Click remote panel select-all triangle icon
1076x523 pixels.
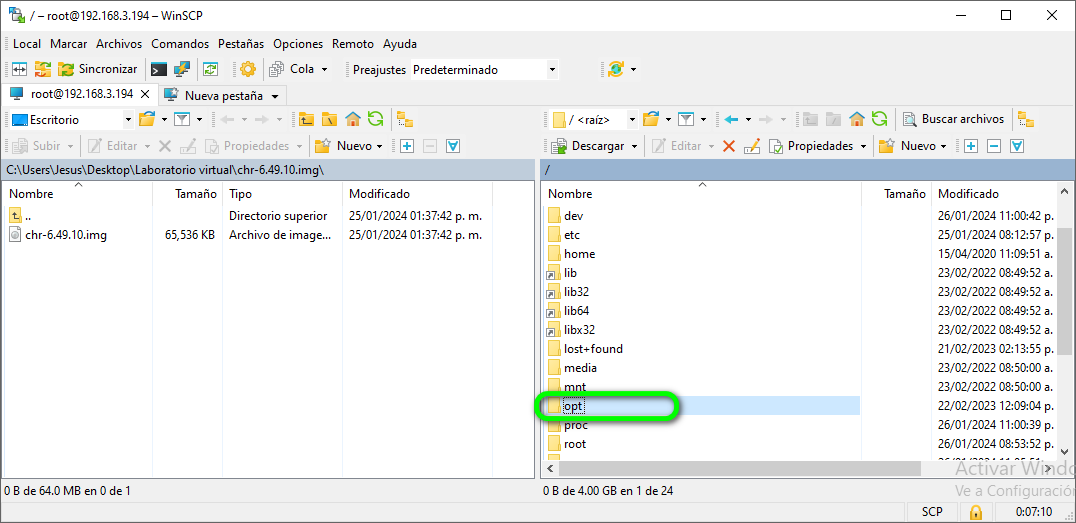tap(1017, 146)
